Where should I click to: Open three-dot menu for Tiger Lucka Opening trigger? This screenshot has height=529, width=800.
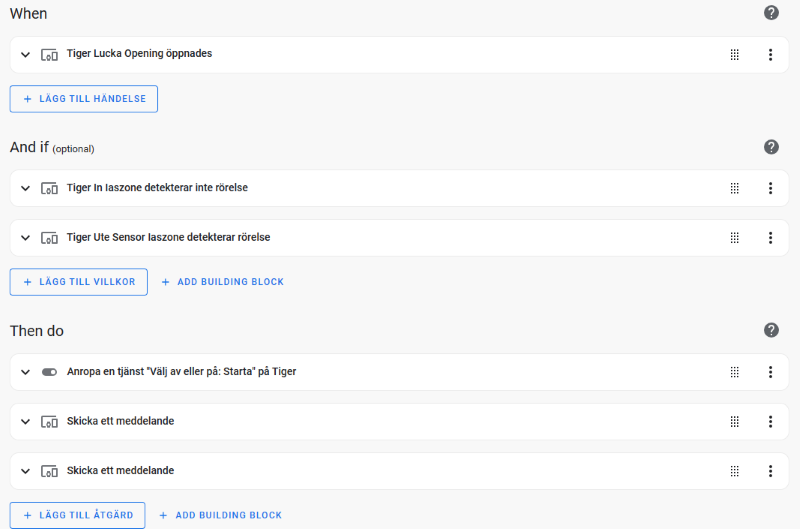(x=770, y=55)
